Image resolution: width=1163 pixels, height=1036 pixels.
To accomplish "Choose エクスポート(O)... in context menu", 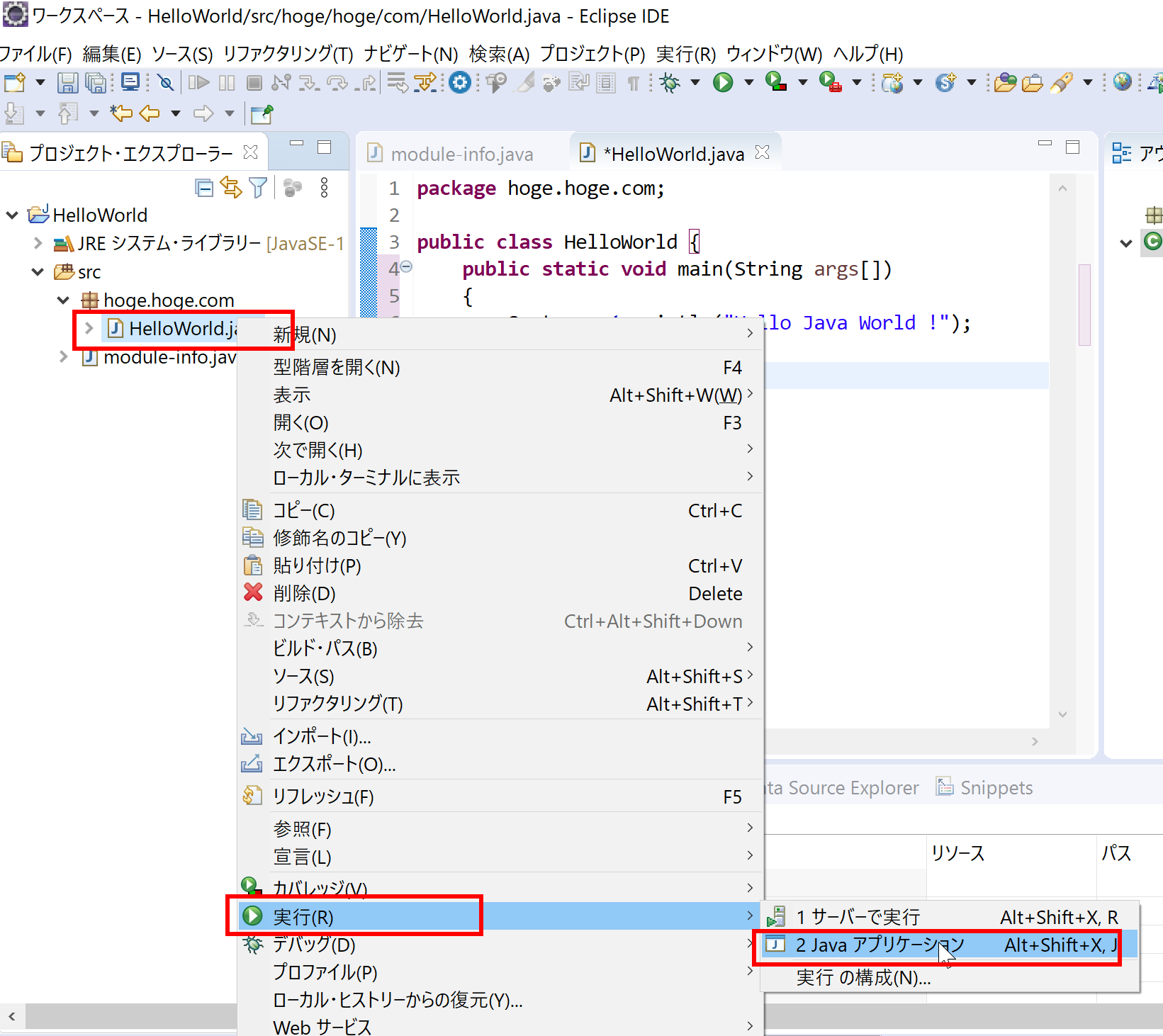I will pos(500,764).
